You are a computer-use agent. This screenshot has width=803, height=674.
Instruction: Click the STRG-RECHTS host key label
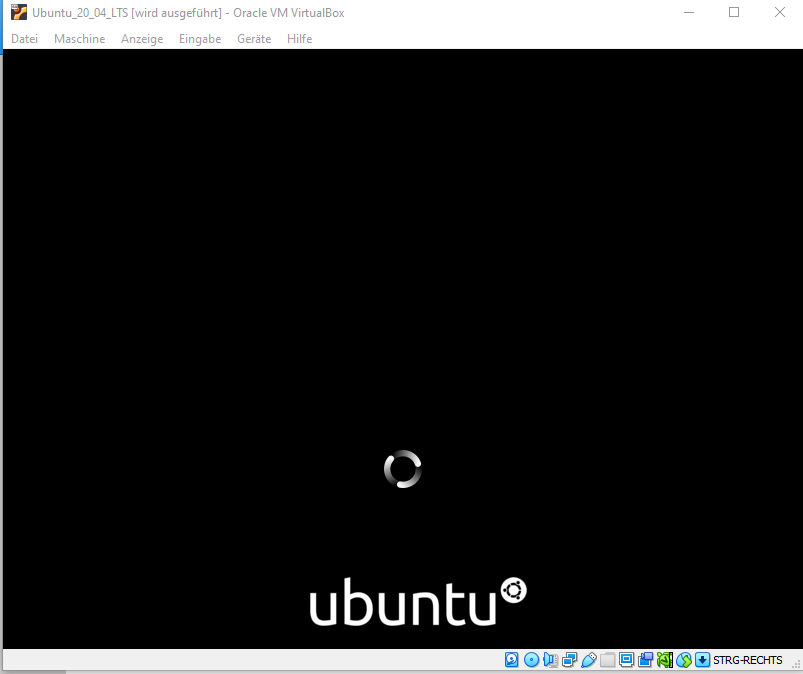coord(748,660)
